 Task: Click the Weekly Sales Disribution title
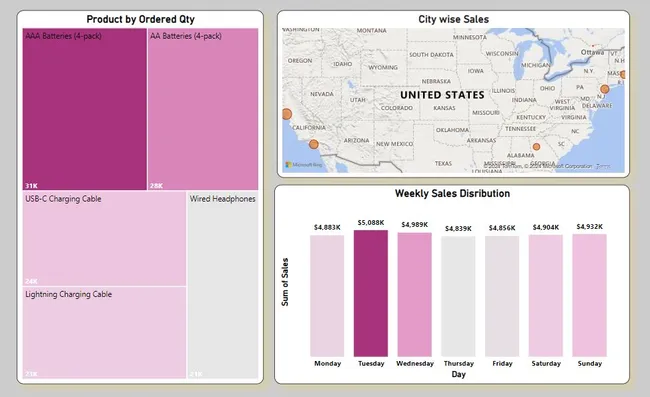452,194
